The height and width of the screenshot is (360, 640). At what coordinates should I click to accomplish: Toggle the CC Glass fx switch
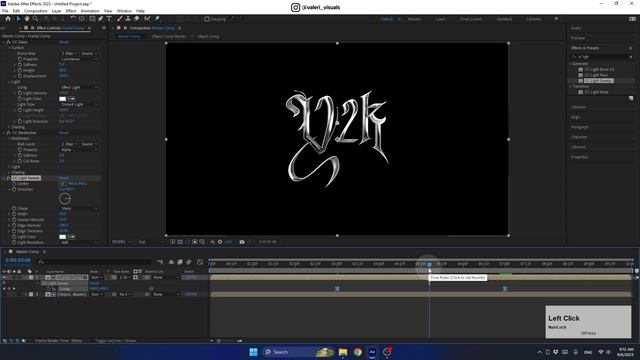pyautogui.click(x=8, y=42)
